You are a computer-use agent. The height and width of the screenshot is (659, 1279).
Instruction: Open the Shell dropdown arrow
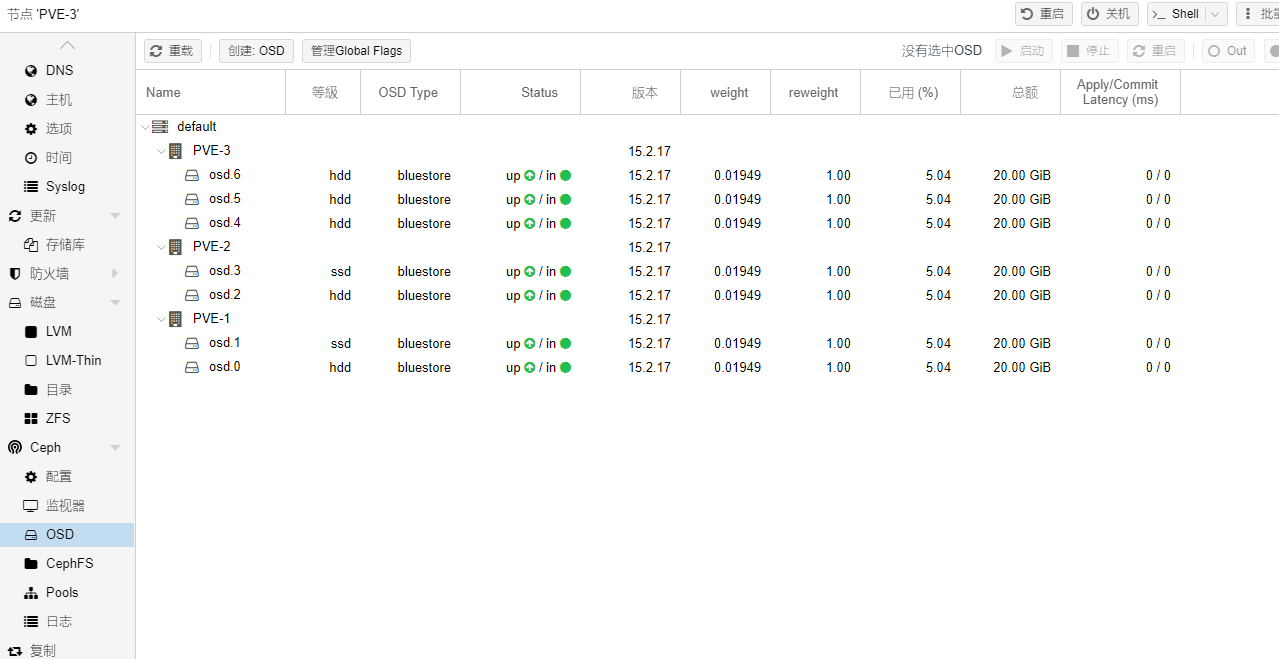pos(1216,14)
